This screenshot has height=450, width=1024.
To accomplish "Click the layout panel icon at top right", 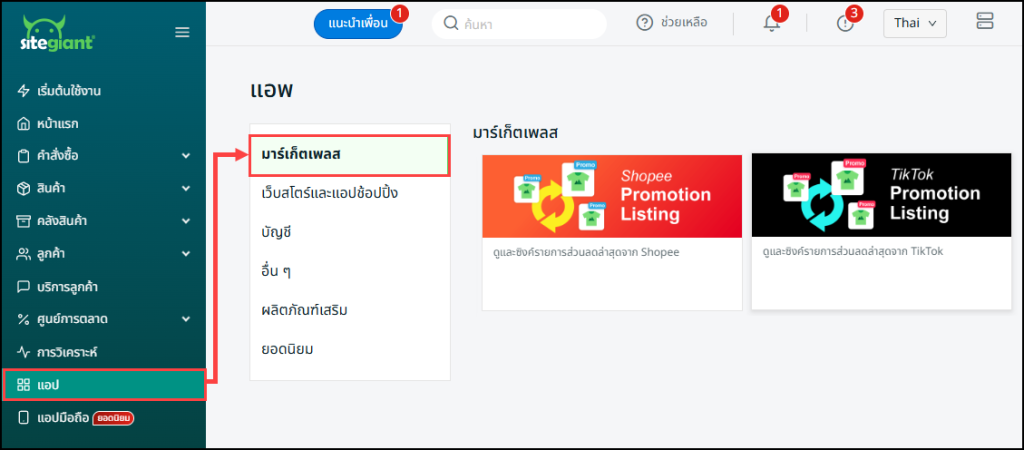I will pyautogui.click(x=985, y=22).
